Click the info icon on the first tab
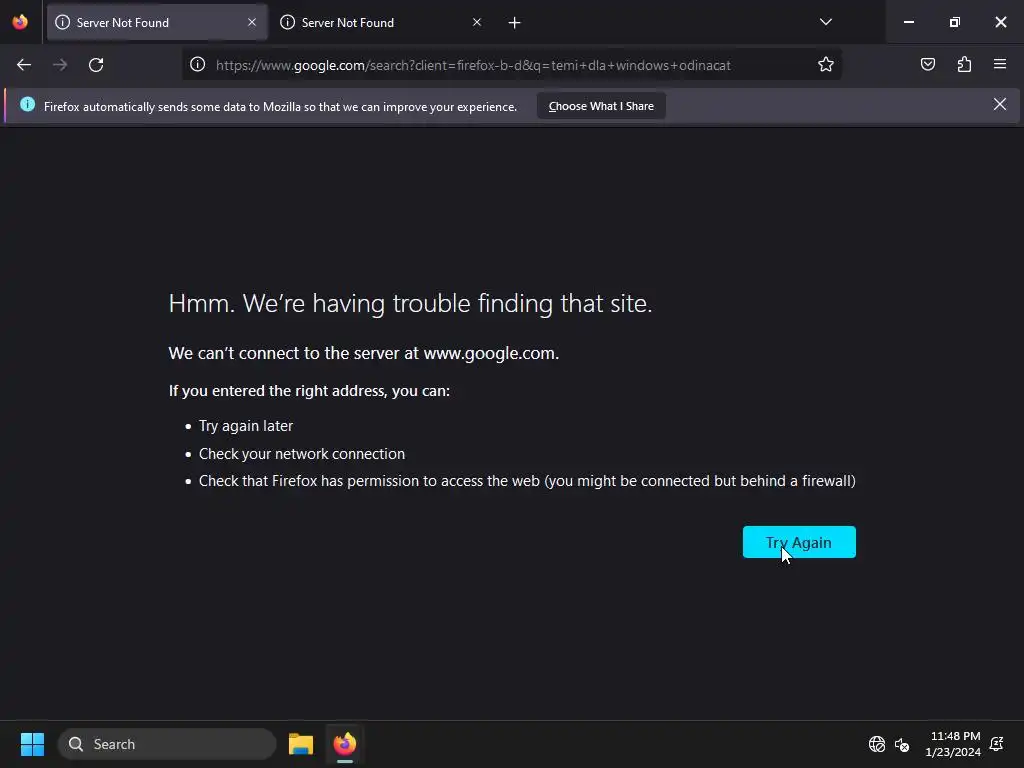Image resolution: width=1024 pixels, height=768 pixels. [x=63, y=22]
